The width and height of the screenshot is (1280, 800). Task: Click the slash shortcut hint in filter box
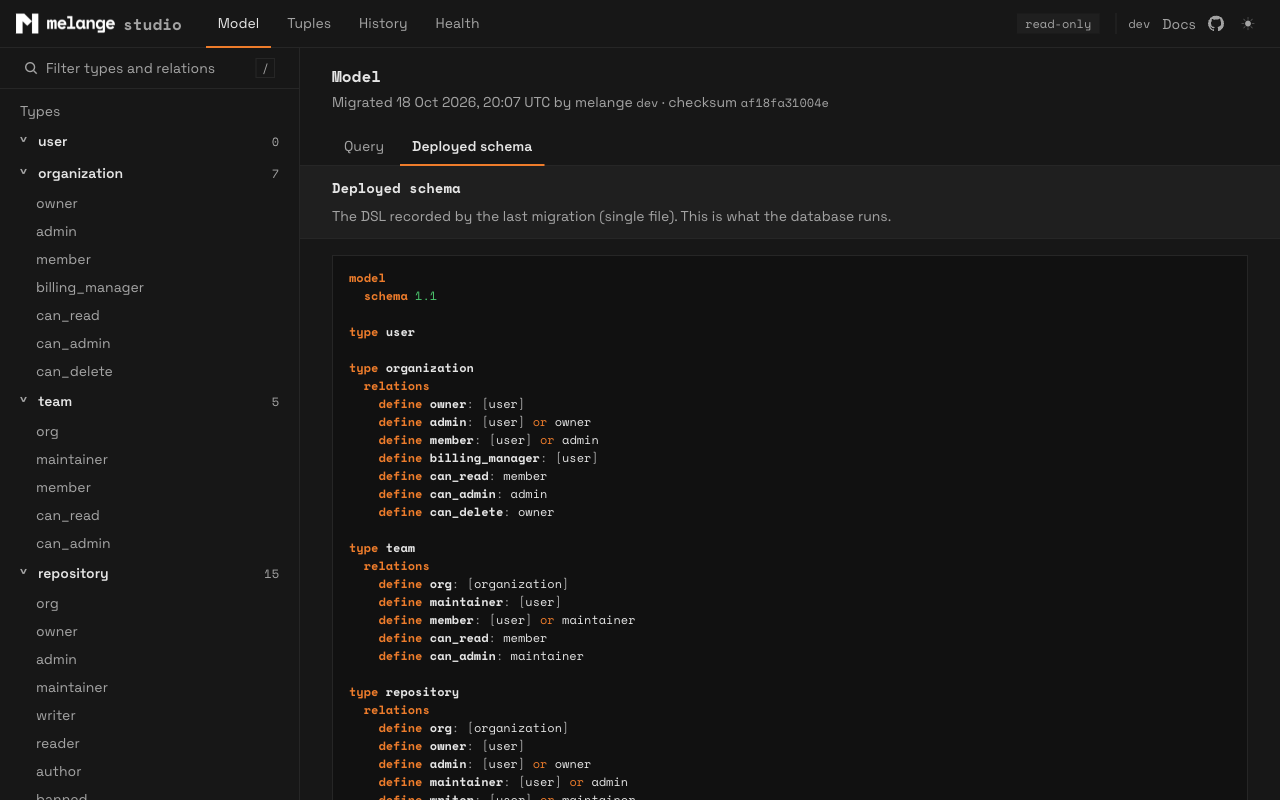point(265,68)
